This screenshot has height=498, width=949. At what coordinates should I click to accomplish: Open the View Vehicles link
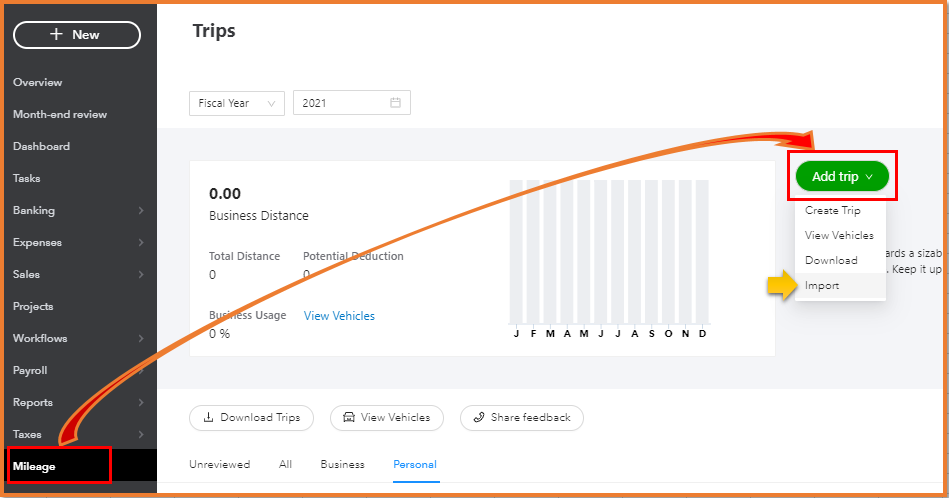(x=339, y=316)
